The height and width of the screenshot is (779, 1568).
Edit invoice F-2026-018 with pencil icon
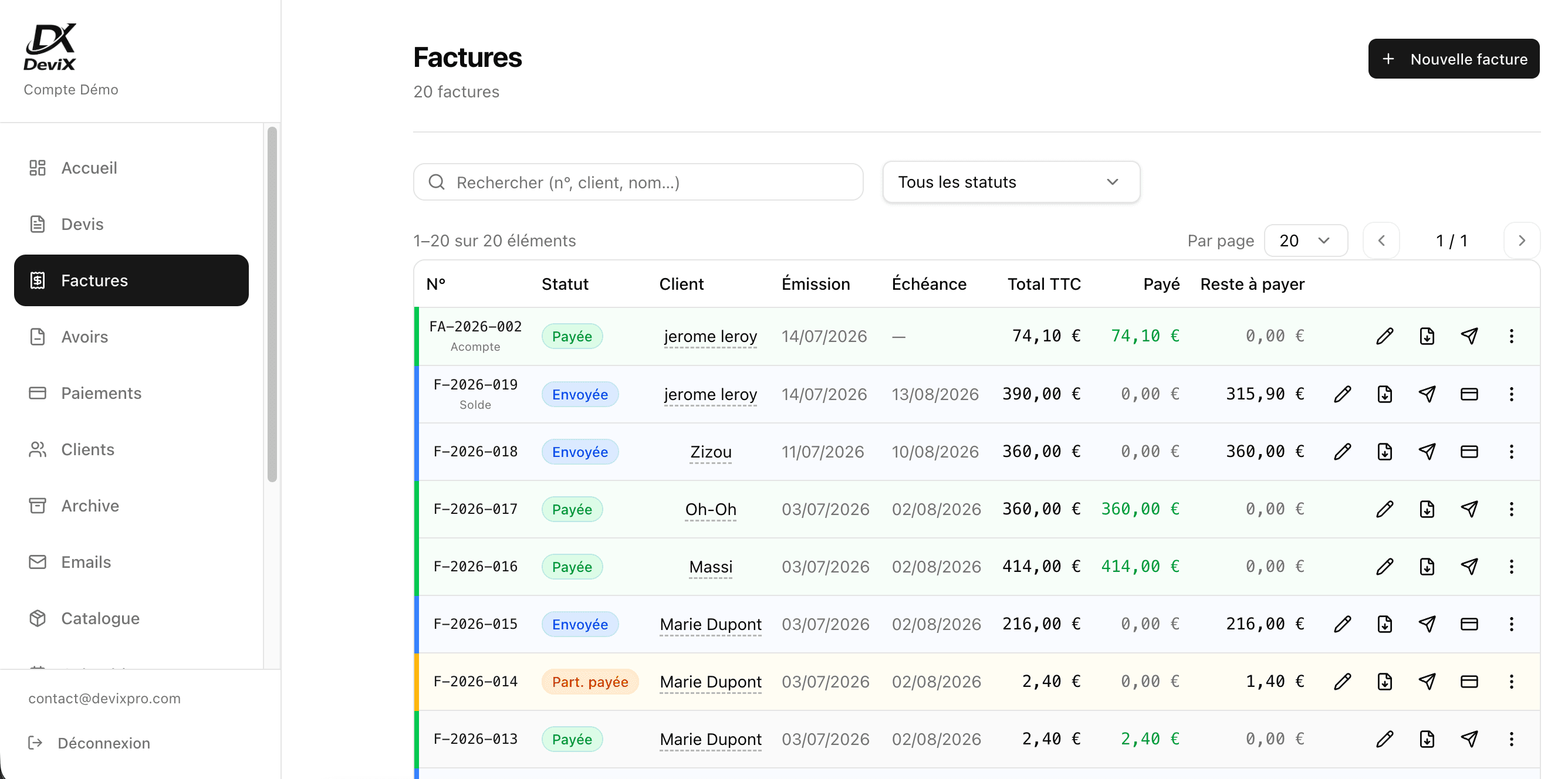[1343, 452]
